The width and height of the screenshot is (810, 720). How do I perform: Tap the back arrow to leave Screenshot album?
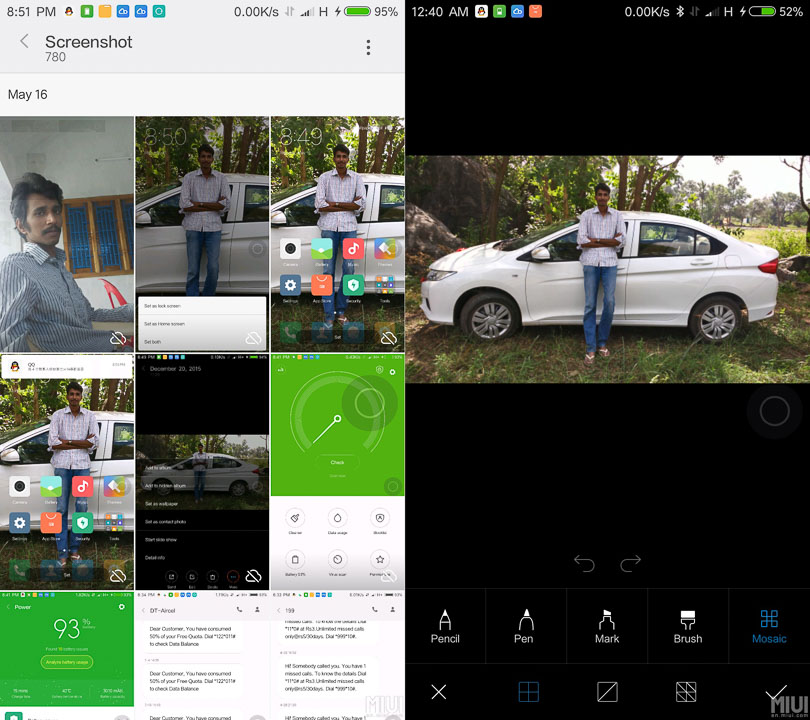22,42
